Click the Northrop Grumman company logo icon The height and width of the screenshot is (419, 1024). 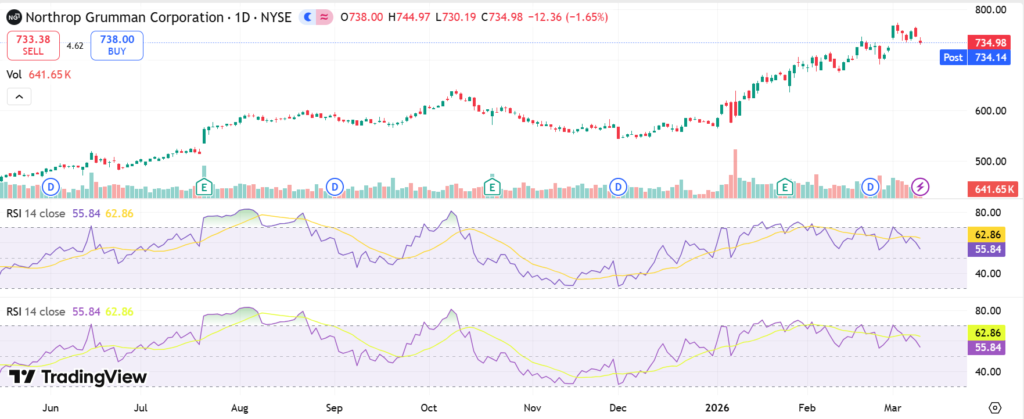click(x=14, y=17)
